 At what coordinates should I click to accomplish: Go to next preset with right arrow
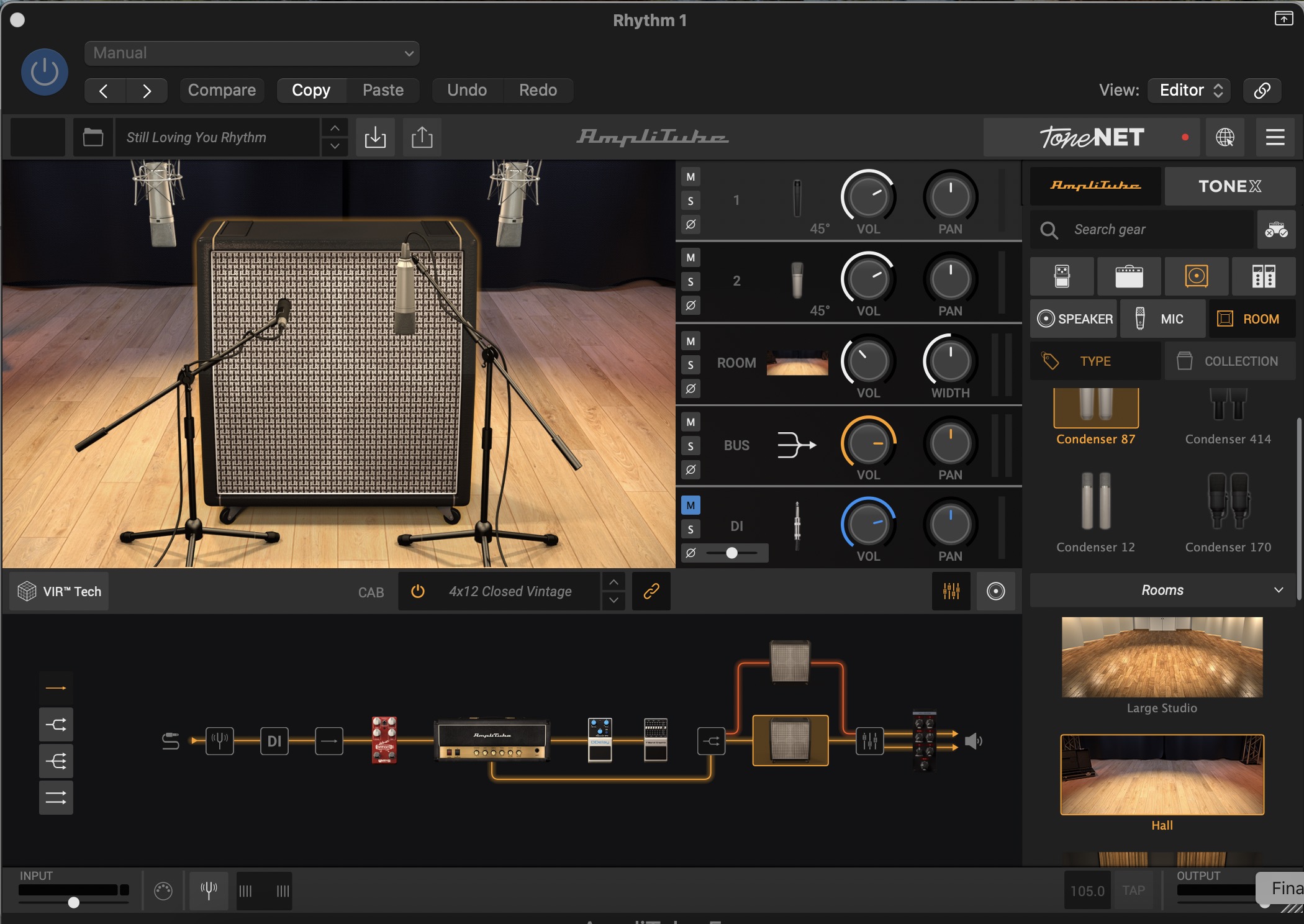147,91
